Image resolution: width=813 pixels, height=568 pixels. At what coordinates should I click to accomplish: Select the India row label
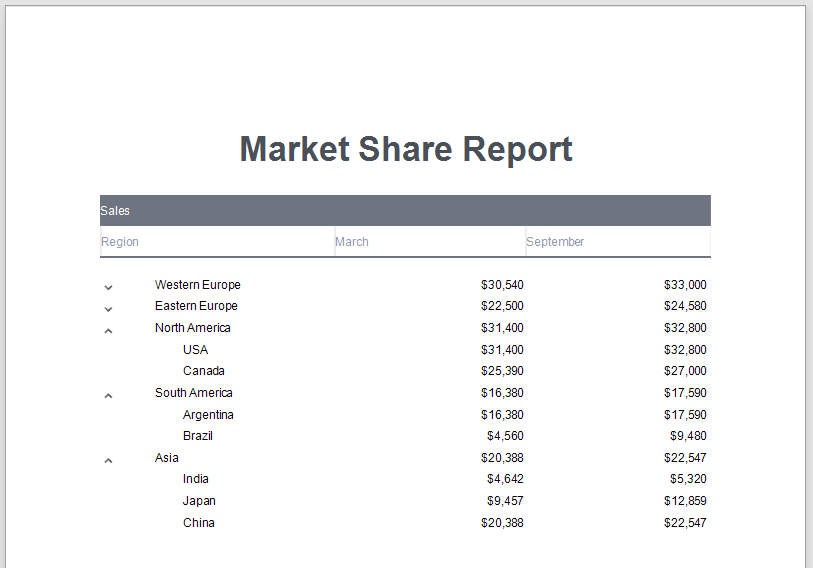(196, 479)
